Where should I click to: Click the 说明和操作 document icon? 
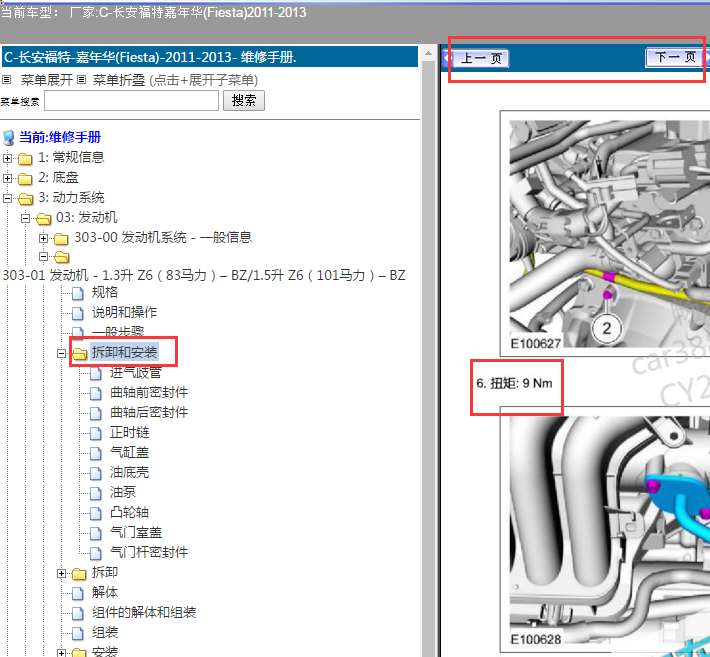point(78,313)
